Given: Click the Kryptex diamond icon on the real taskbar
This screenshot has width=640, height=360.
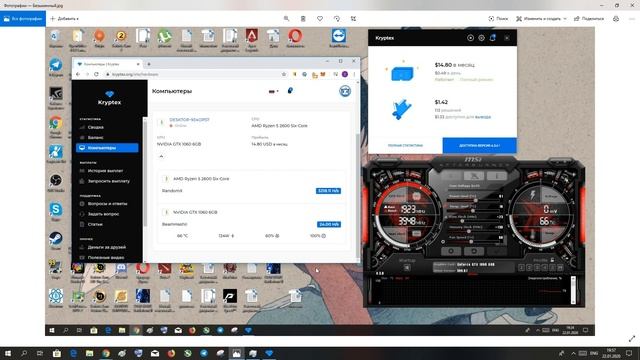Looking at the screenshot, I should 269,353.
